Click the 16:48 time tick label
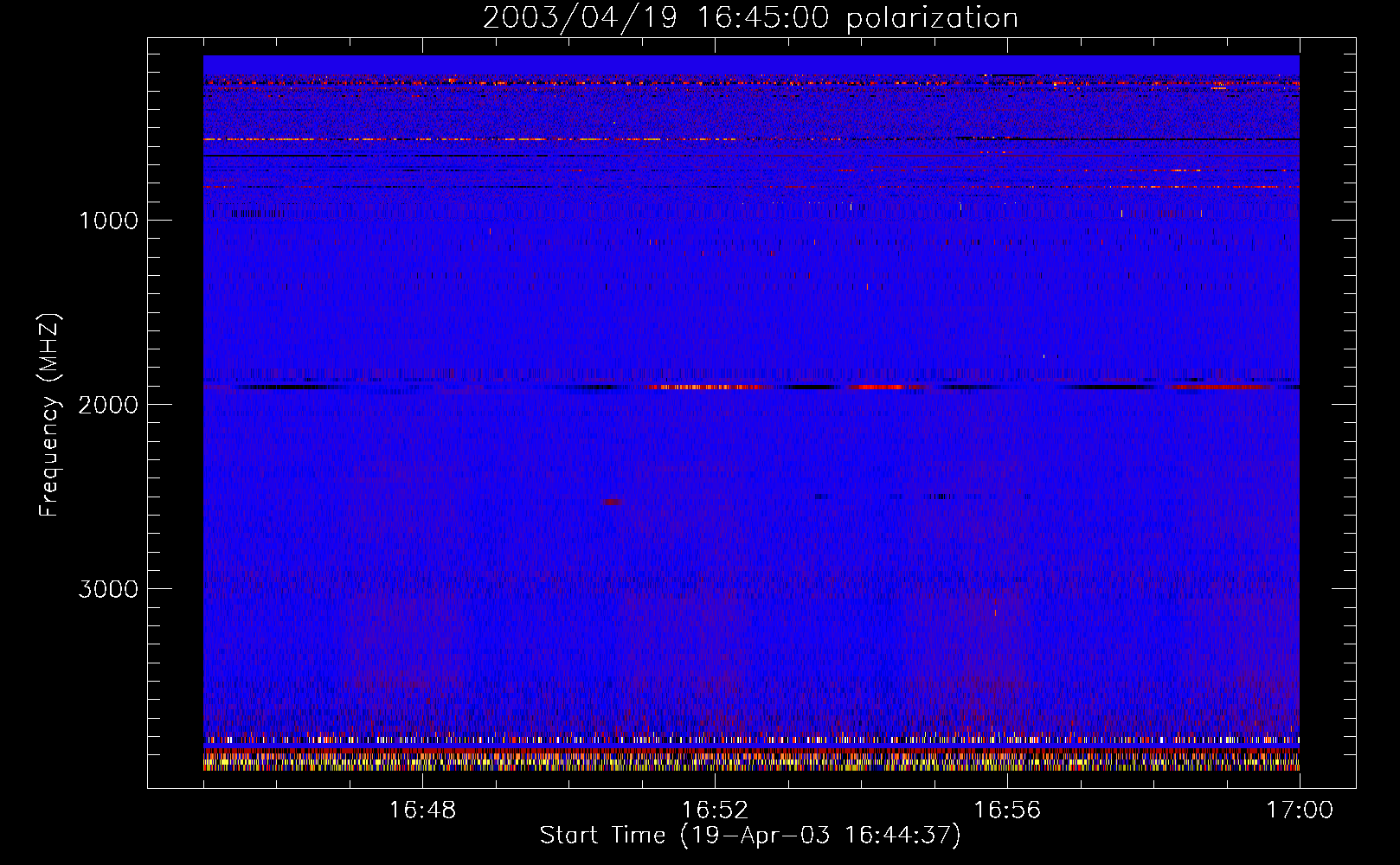This screenshot has width=1400, height=865. point(422,811)
